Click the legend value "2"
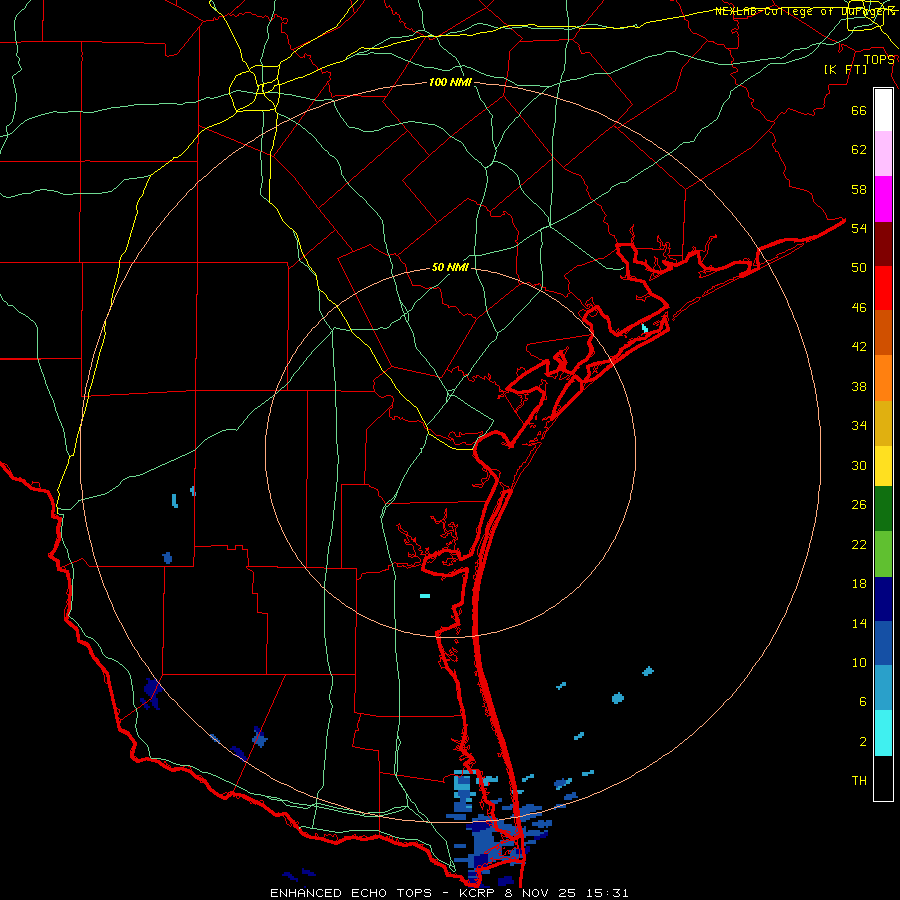The image size is (900, 900). (863, 742)
